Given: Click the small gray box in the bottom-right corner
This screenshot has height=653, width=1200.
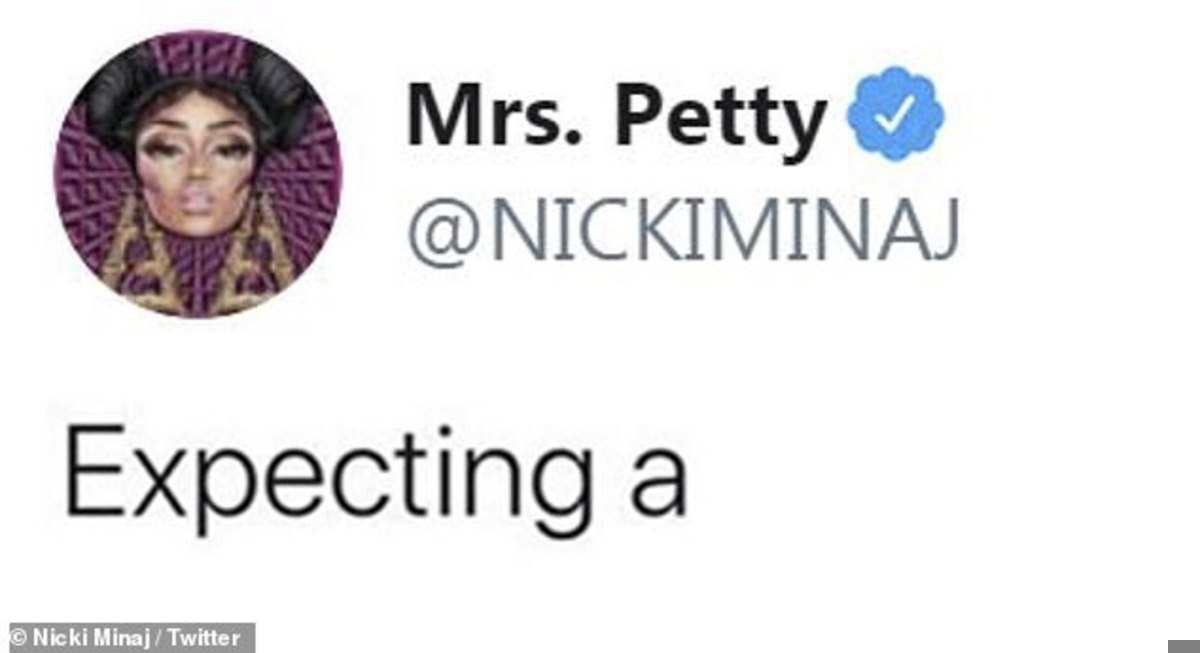Looking at the screenshot, I should pyautogui.click(x=1184, y=645).
